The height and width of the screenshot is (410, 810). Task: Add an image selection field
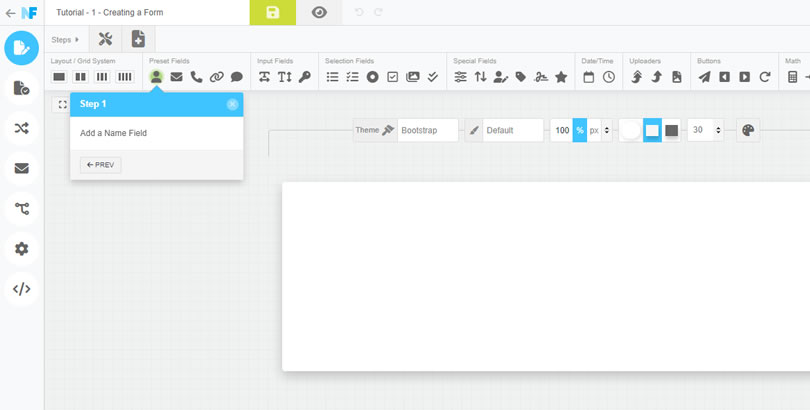click(x=413, y=77)
